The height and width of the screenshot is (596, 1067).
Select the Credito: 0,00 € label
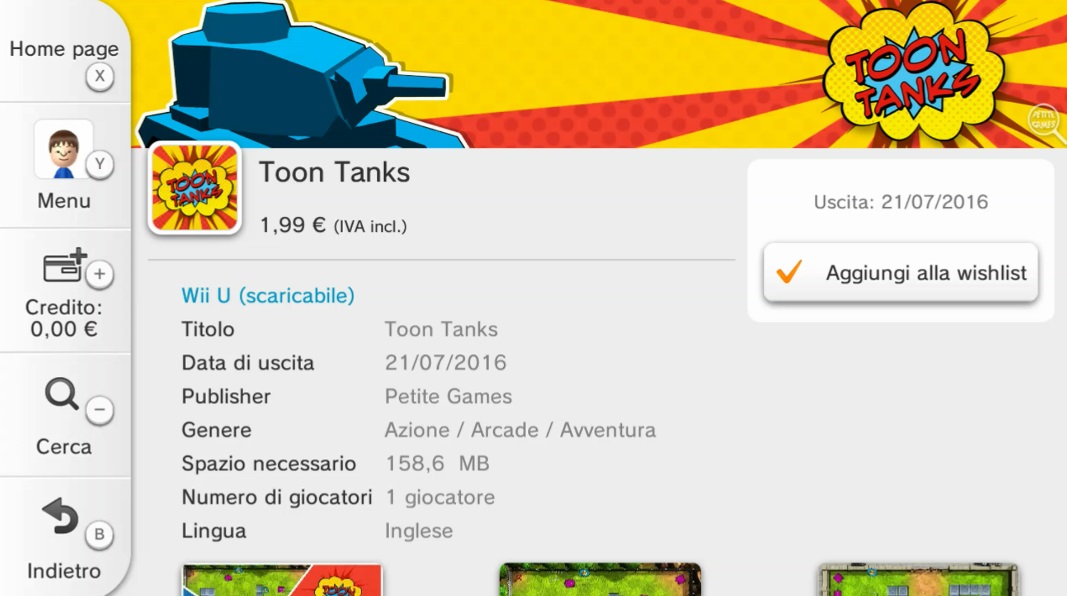[x=64, y=318]
